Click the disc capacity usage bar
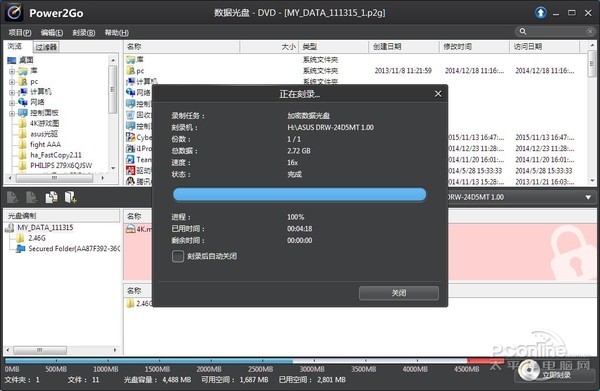 click(254, 361)
